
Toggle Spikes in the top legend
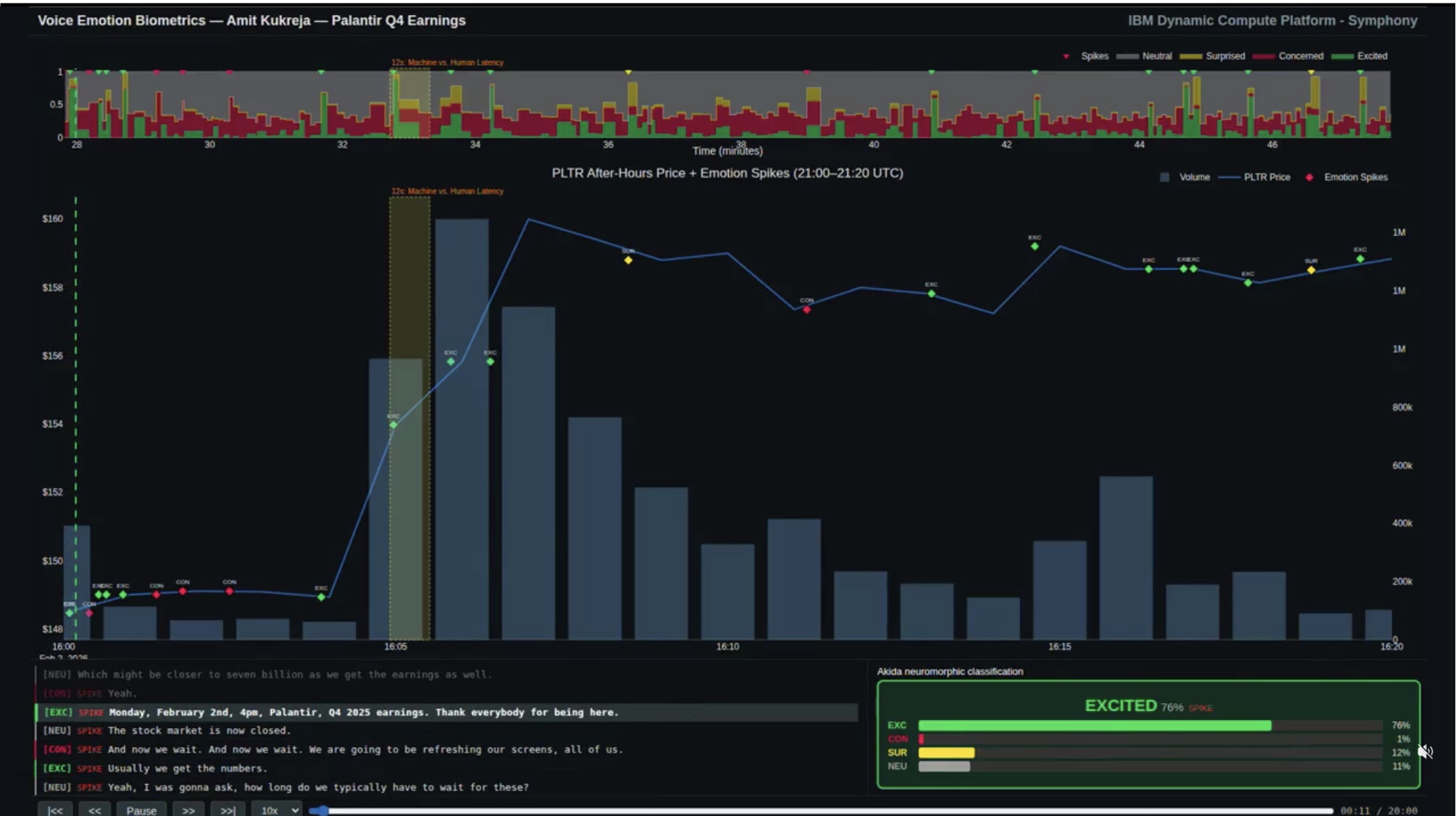[x=1093, y=56]
